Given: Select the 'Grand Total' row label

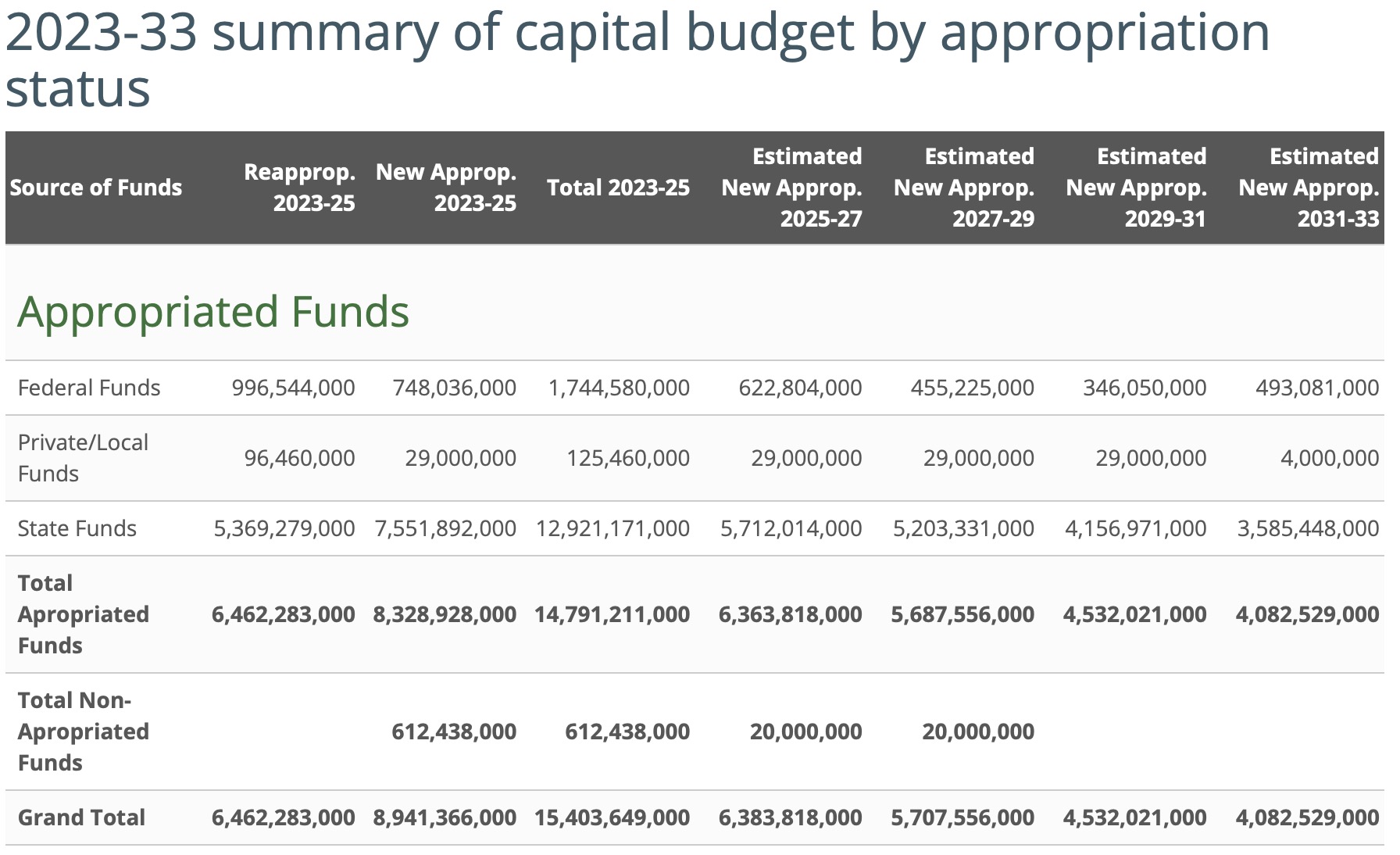Looking at the screenshot, I should pos(81,817).
